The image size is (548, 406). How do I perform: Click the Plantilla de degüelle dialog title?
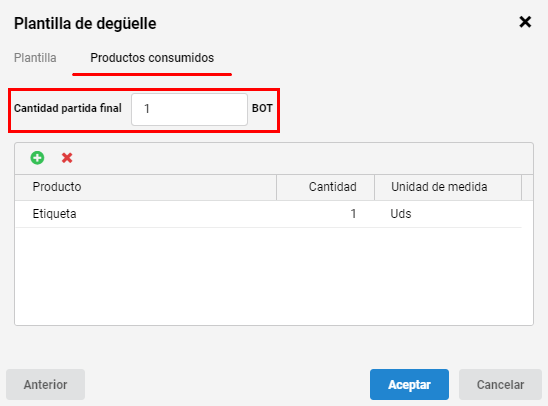click(85, 23)
